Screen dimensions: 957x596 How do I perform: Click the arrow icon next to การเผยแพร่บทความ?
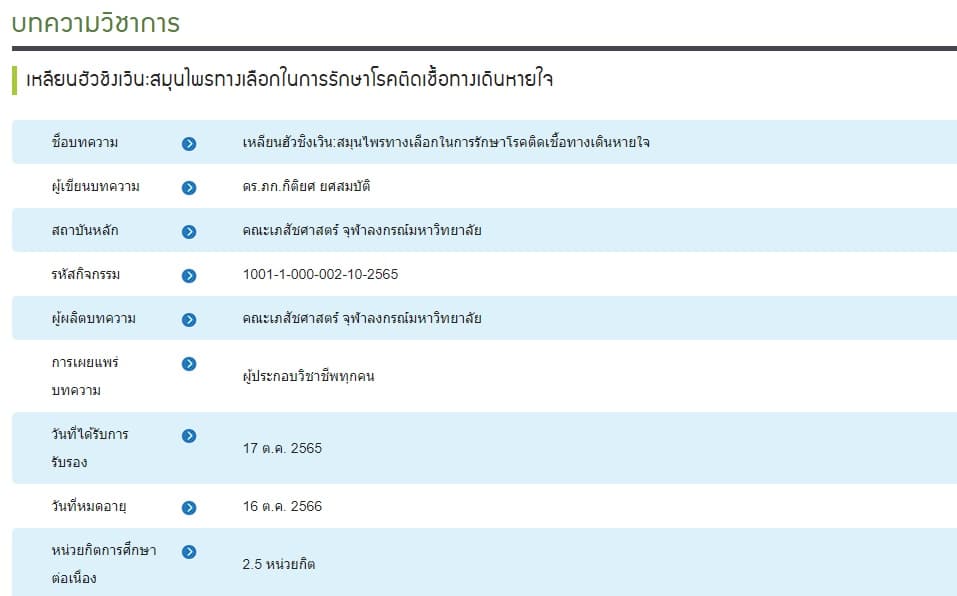tap(188, 364)
